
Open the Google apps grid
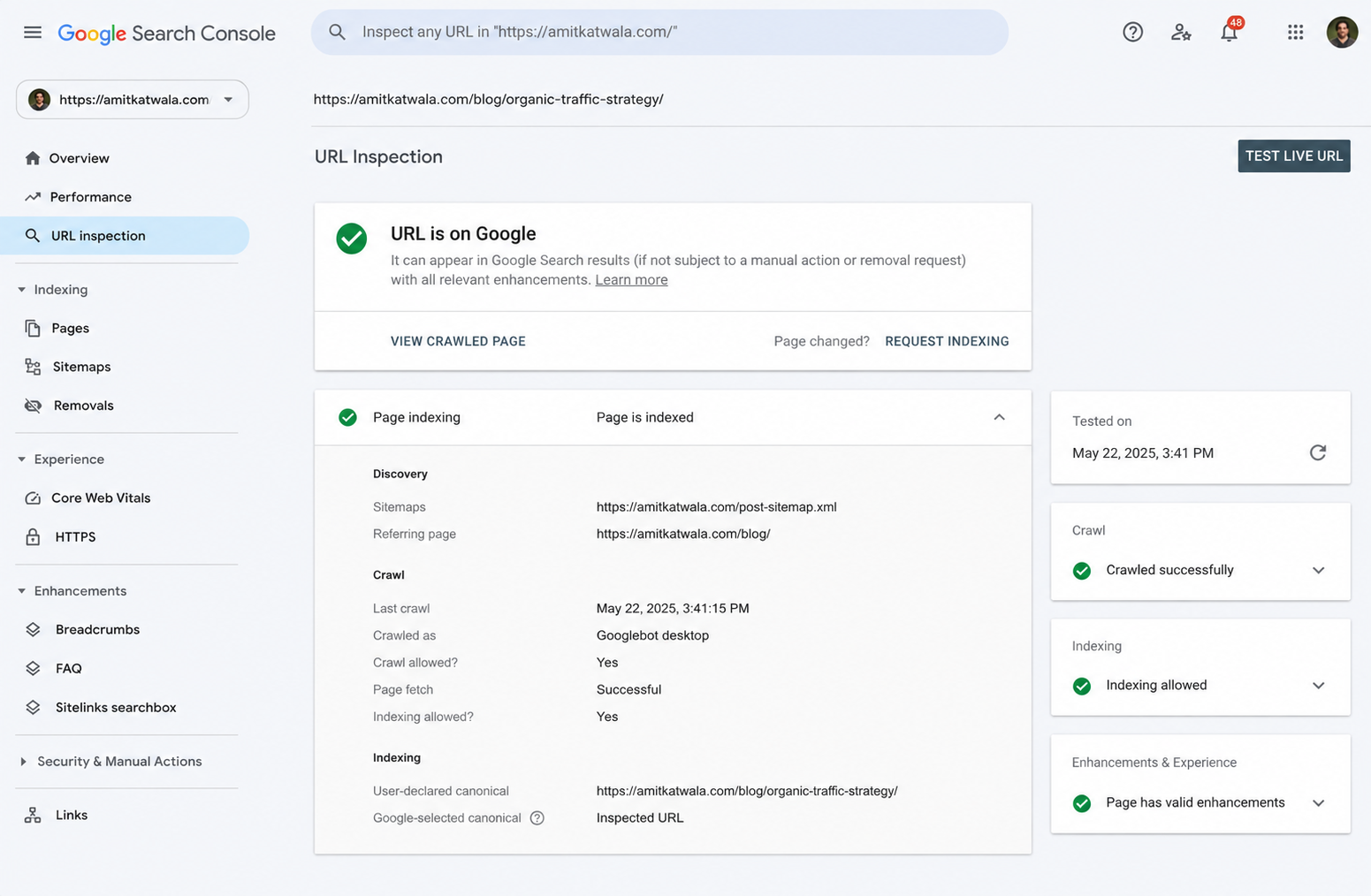1295,33
